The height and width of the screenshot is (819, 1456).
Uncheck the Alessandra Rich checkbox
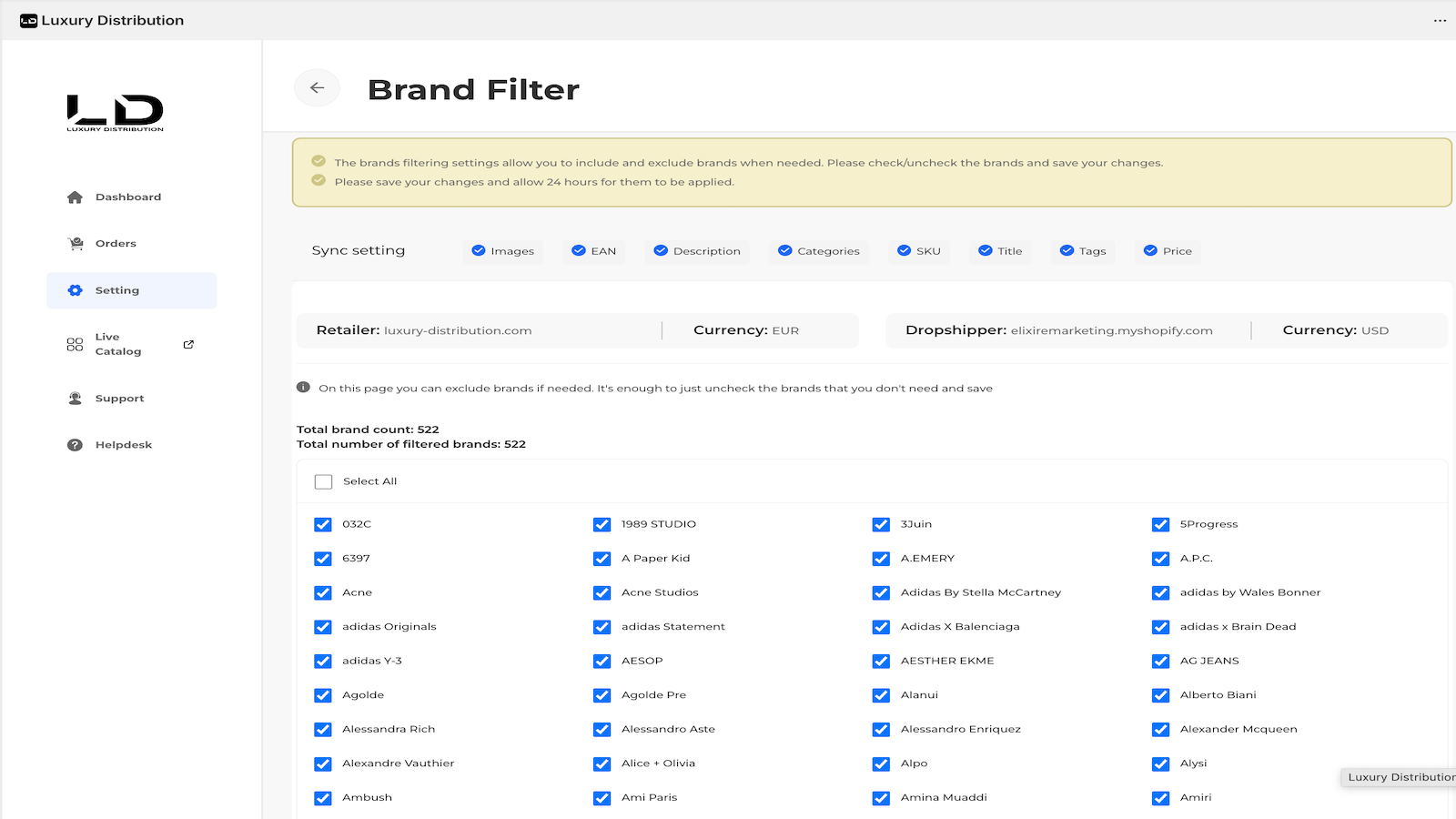[323, 729]
